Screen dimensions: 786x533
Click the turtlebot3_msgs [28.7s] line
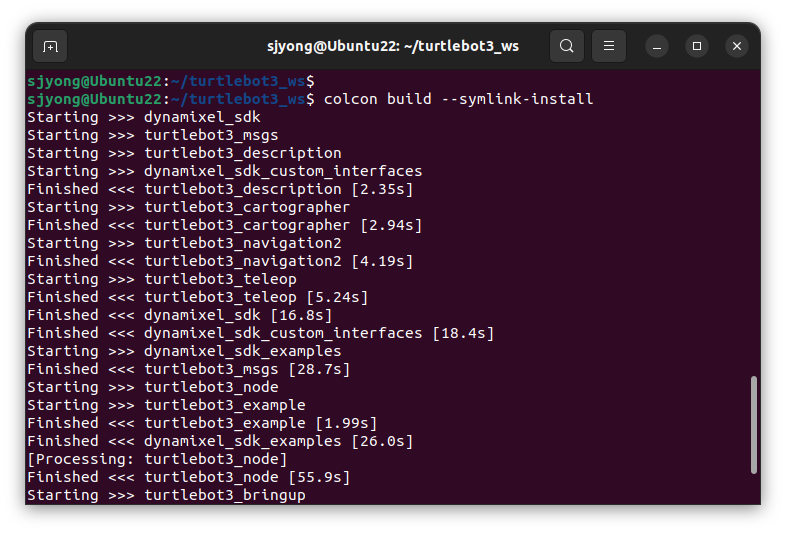(x=188, y=369)
